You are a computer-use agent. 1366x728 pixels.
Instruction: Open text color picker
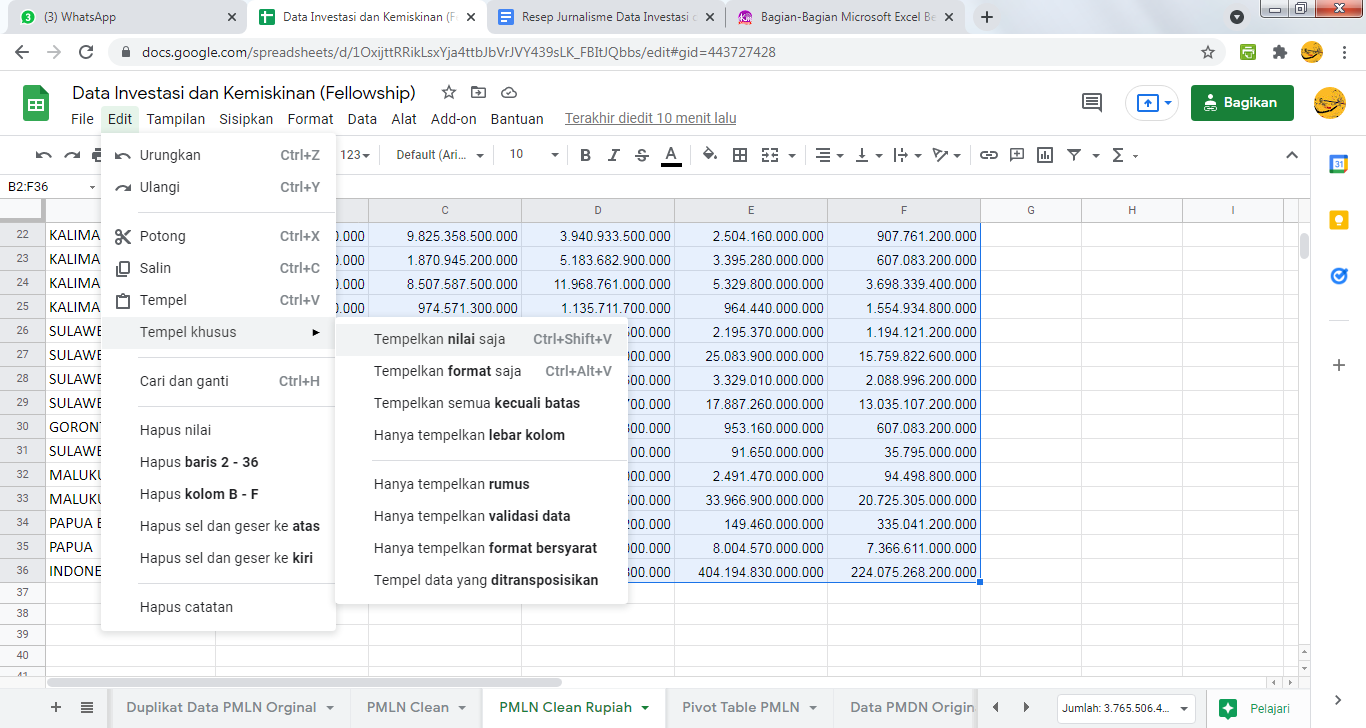pyautogui.click(x=671, y=155)
